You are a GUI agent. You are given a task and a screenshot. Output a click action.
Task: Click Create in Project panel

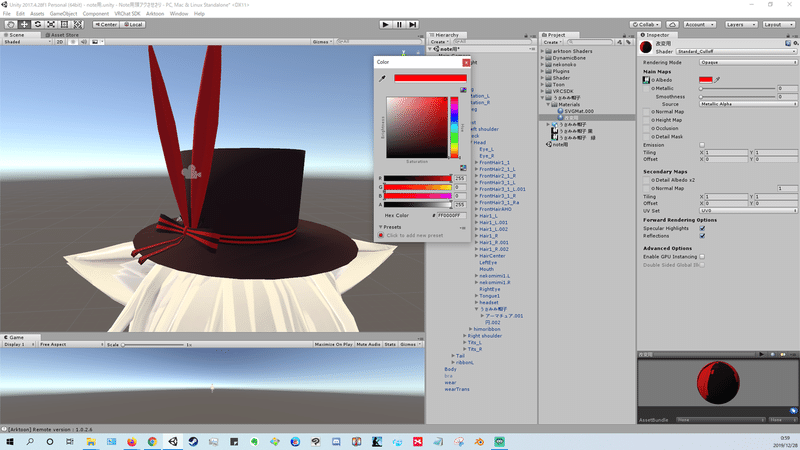click(552, 42)
